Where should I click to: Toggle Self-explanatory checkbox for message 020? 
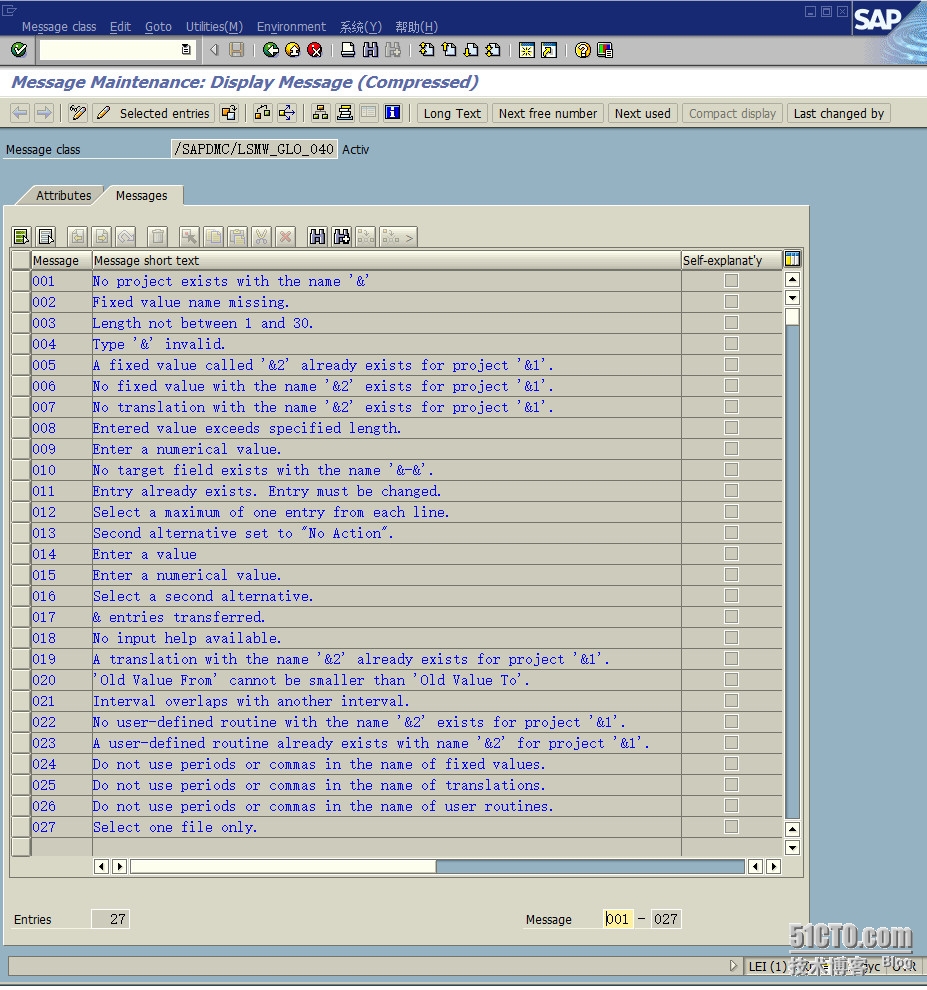[x=731, y=679]
